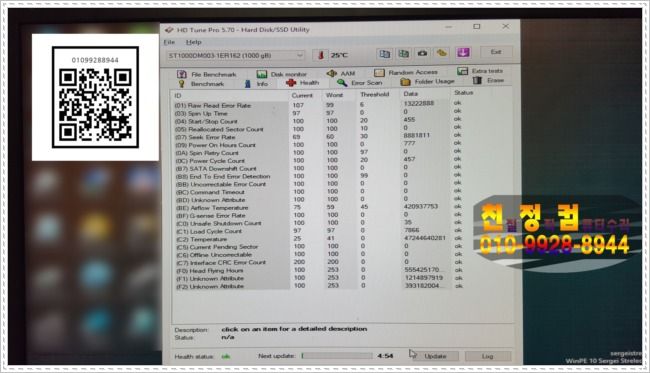The image size is (650, 373).
Task: Click the Health status ok indicator
Action: coord(226,356)
